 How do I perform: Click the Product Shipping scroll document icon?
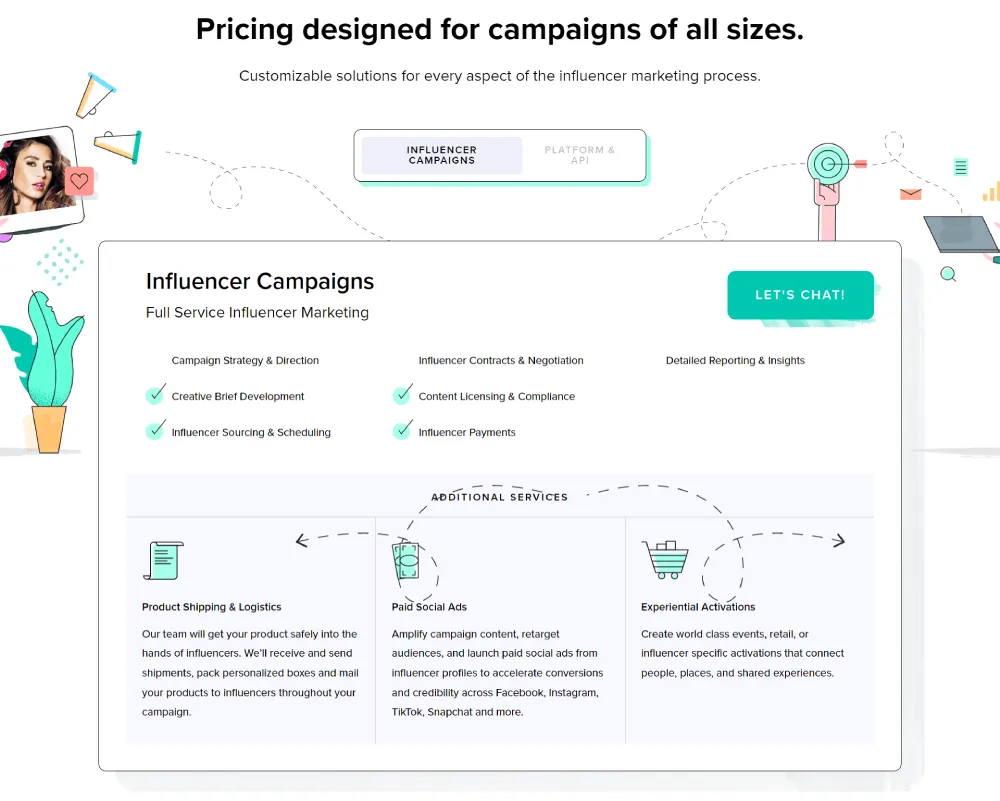click(164, 561)
